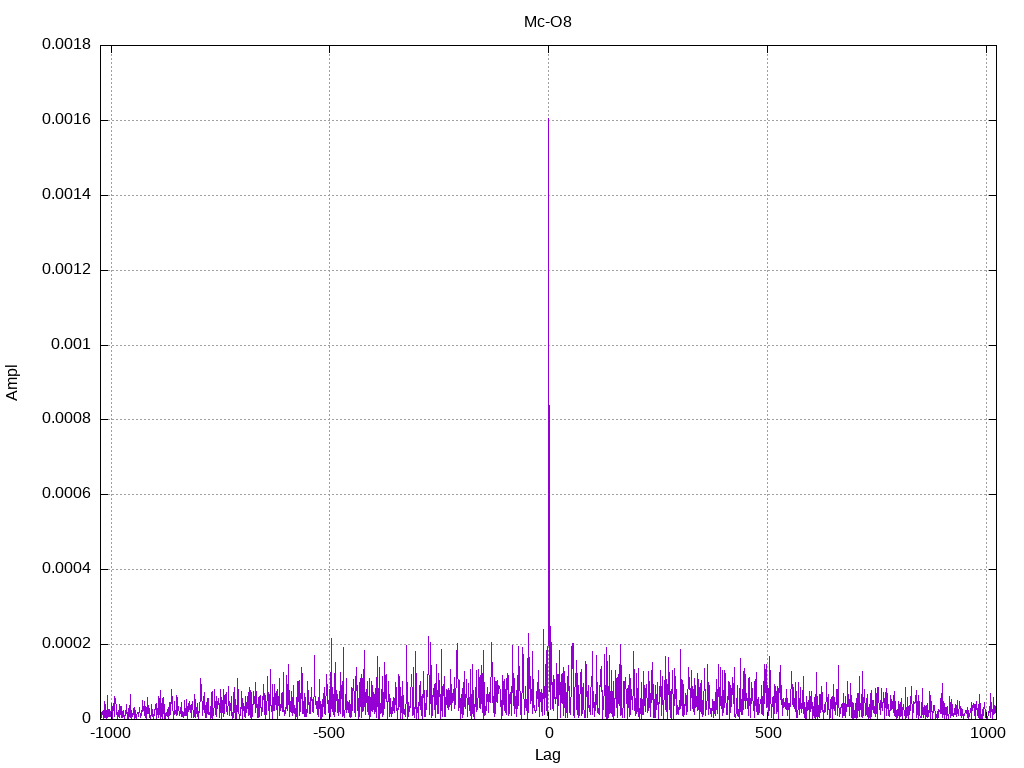
Task: Click the 0.0006 y-axis tick label
Action: [66, 494]
